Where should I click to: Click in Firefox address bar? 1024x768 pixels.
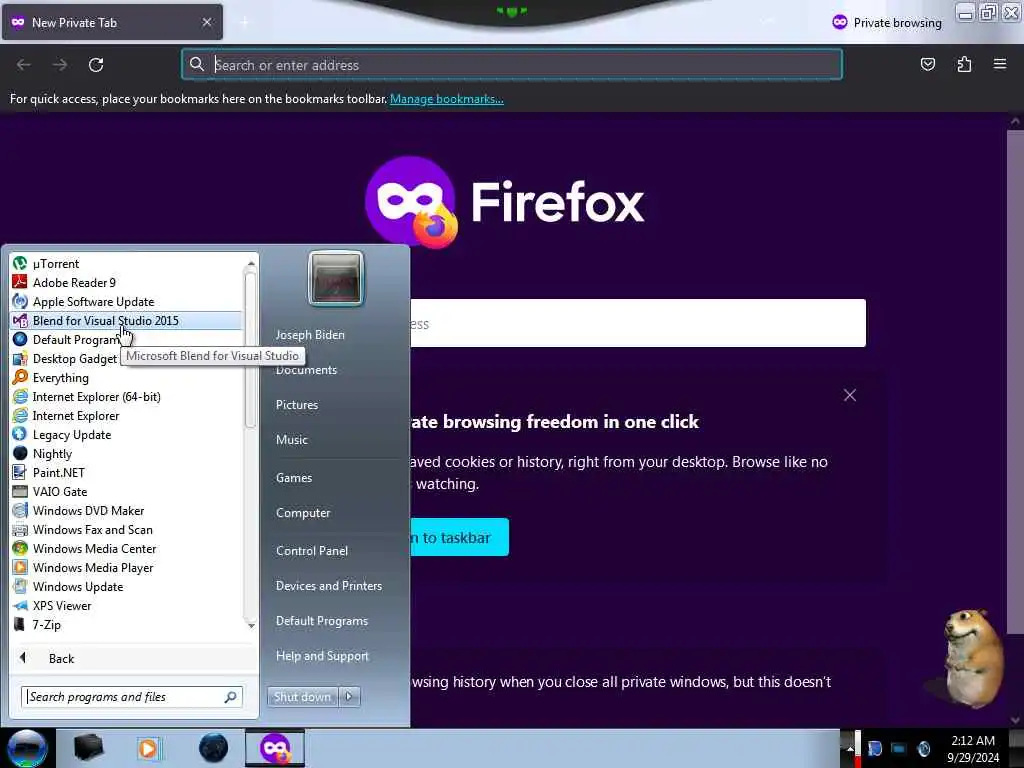tap(512, 65)
